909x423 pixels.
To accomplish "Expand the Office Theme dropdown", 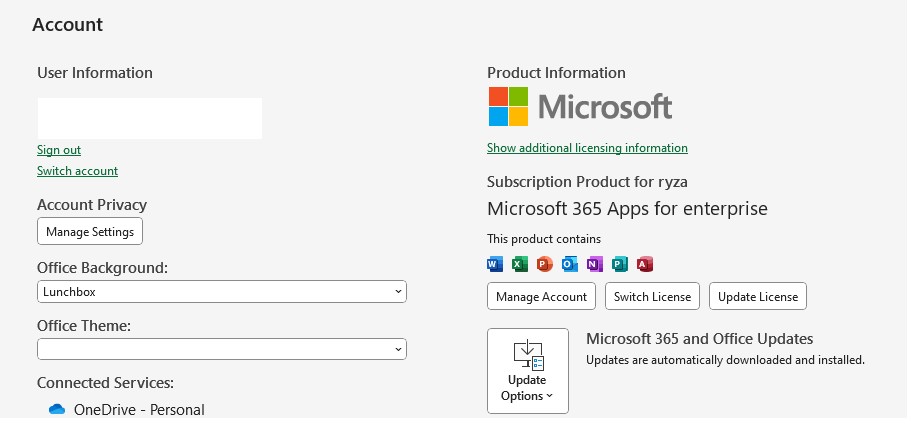I will point(222,349).
